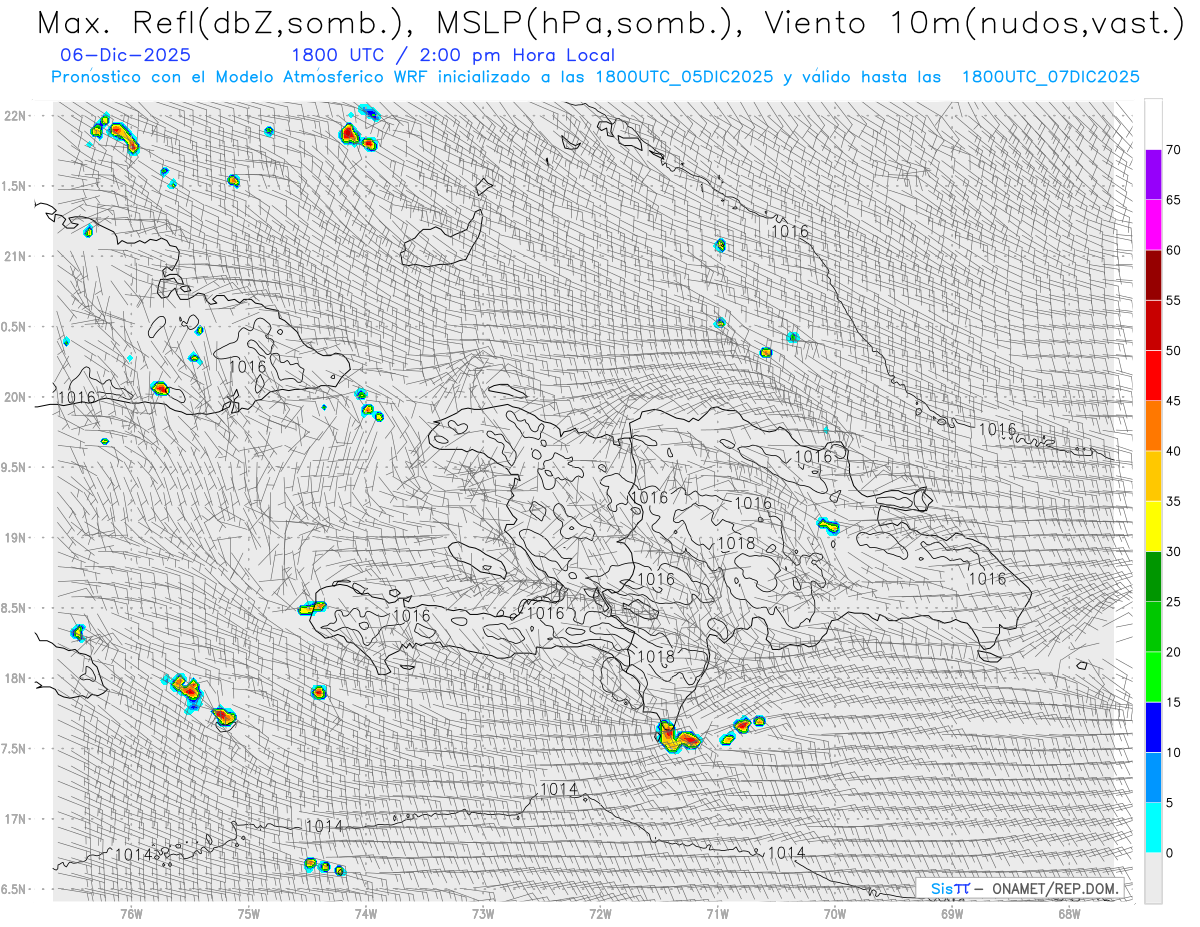Click the '8.5N' latitude tick label
The width and height of the screenshot is (1200, 927).
pos(15,608)
